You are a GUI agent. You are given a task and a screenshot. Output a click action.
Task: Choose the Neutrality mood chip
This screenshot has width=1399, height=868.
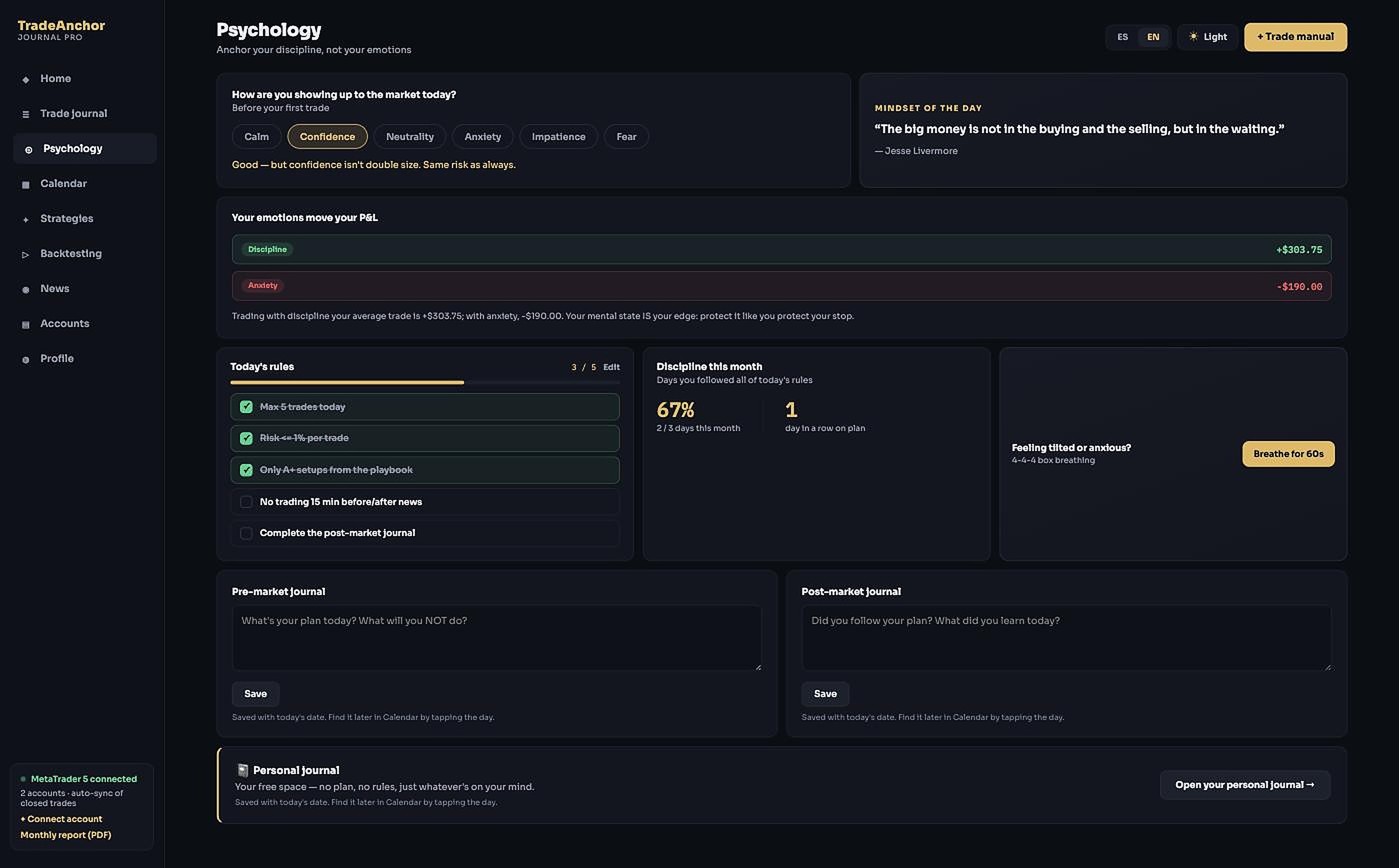409,136
